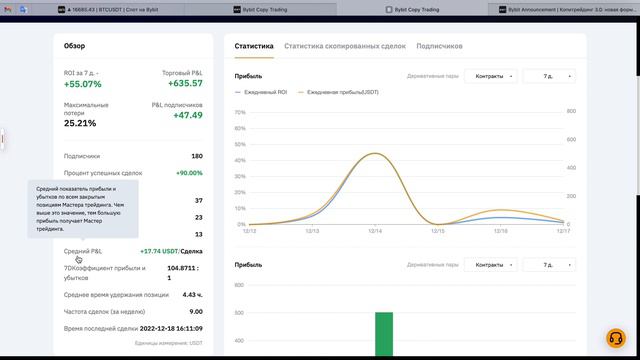The width and height of the screenshot is (640, 360).
Task: Click the +47.49 subscribers P&L value
Action: (x=188, y=115)
